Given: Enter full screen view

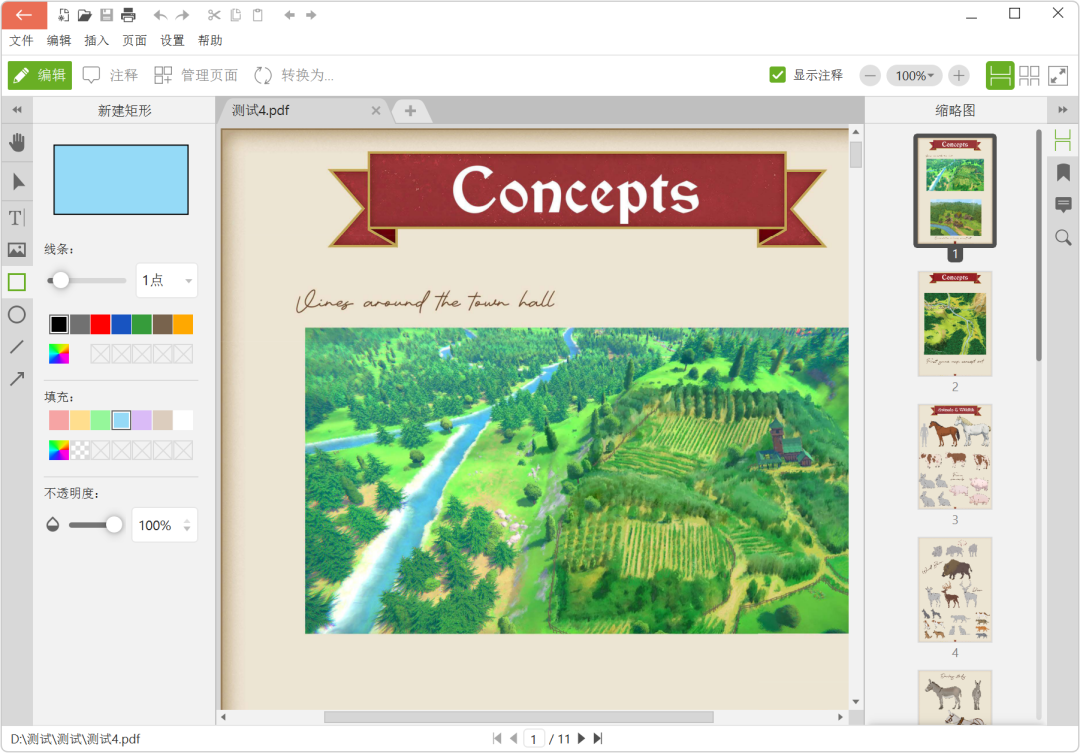Looking at the screenshot, I should (x=1058, y=76).
